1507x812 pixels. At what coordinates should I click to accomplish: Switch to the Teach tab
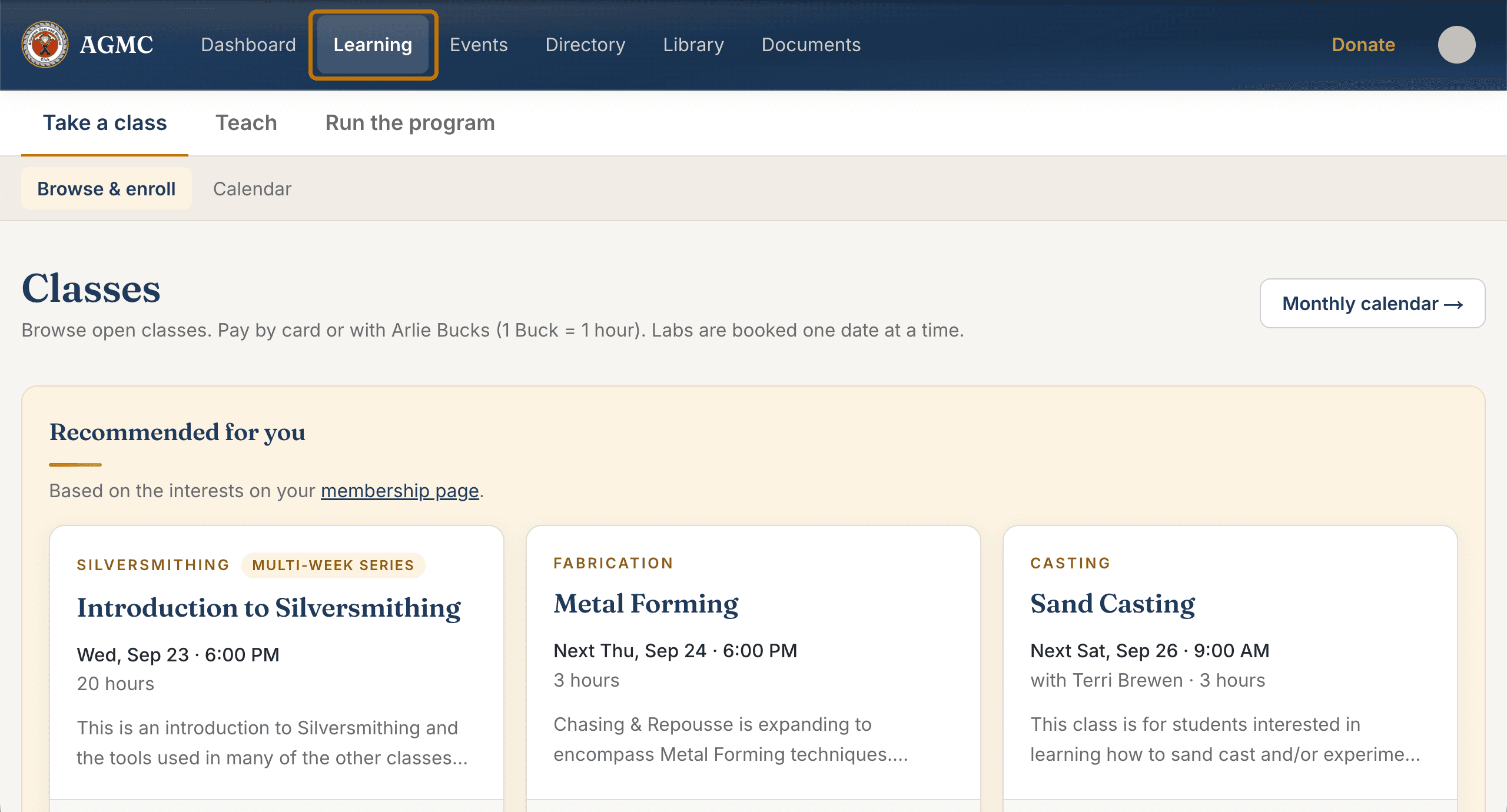click(246, 123)
